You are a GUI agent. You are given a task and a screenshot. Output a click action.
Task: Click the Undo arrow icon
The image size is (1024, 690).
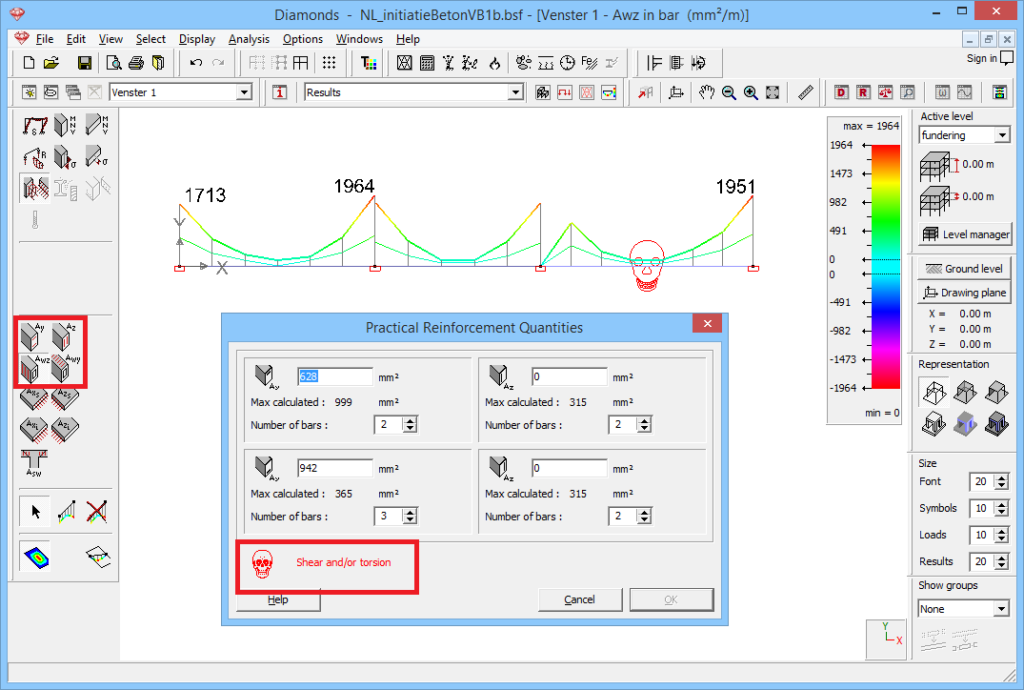195,63
